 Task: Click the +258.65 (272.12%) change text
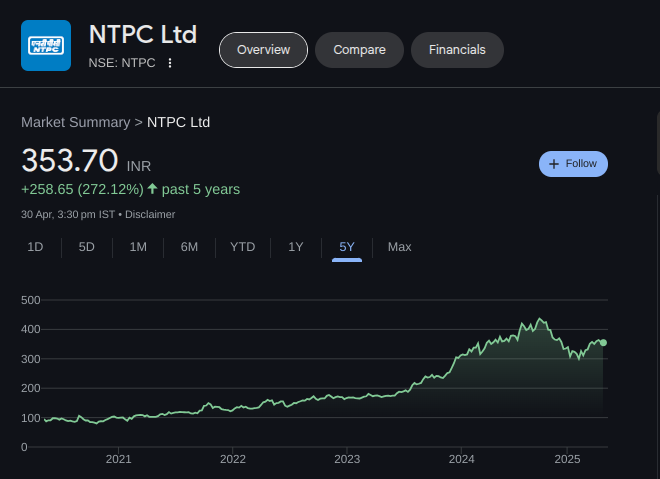tap(82, 189)
